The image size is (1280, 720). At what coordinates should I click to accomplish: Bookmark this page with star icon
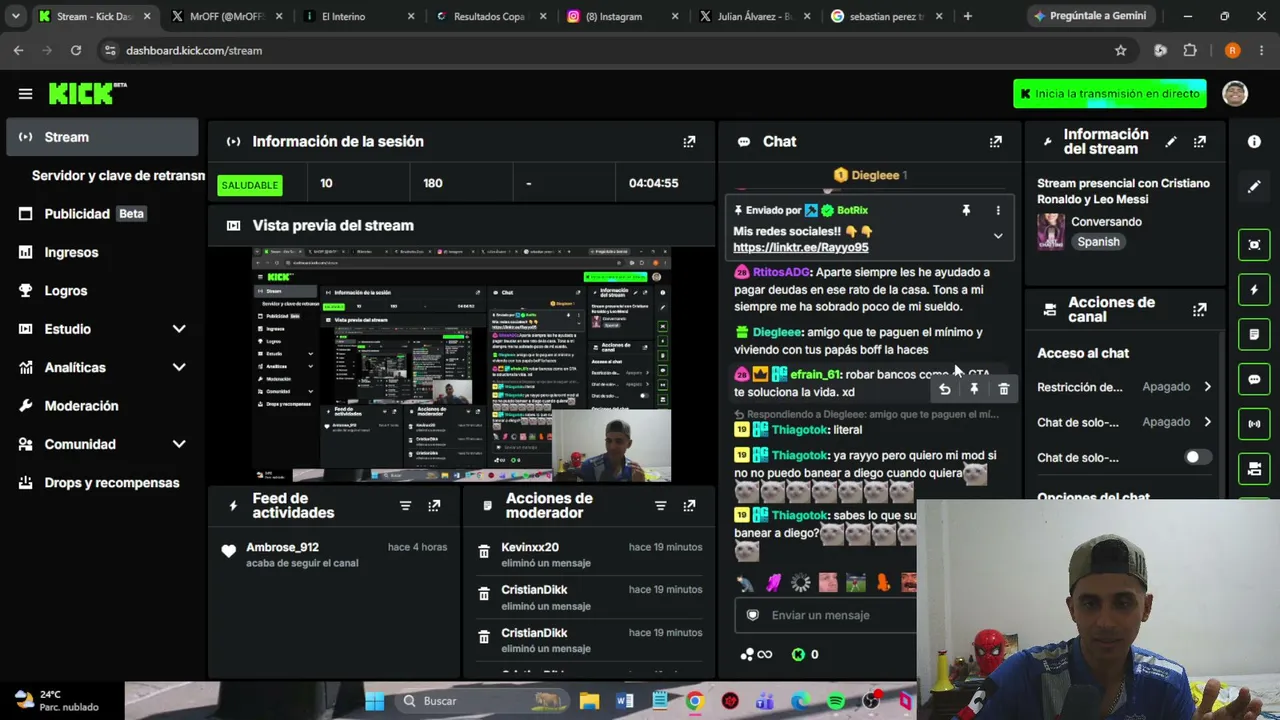click(x=1121, y=50)
